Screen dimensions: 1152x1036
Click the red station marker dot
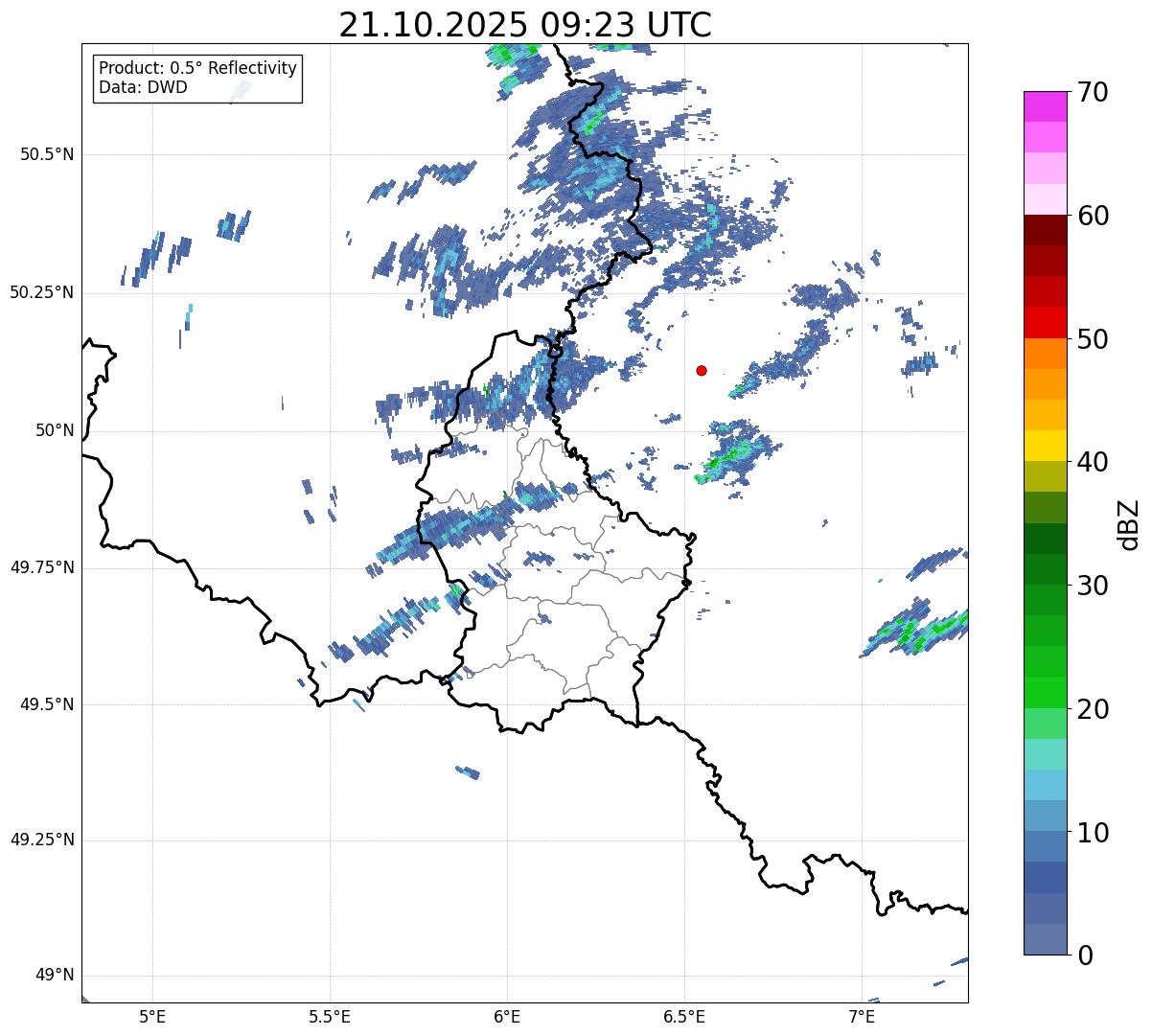702,371
